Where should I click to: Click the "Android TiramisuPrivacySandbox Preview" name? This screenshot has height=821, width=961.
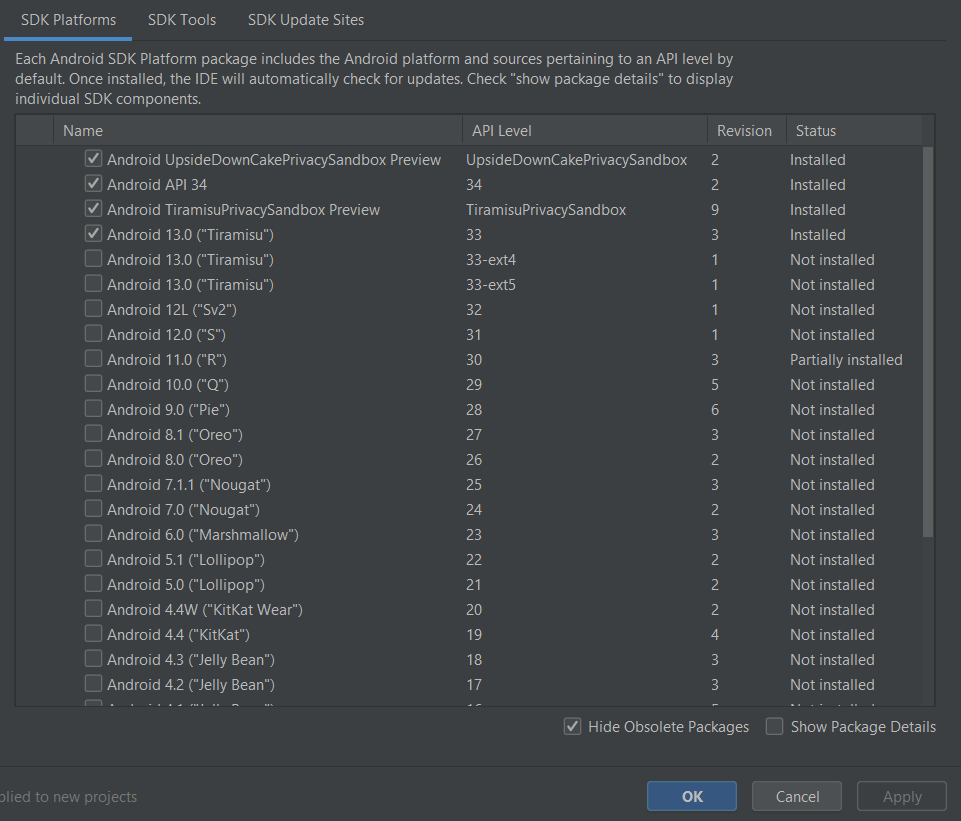(x=243, y=210)
